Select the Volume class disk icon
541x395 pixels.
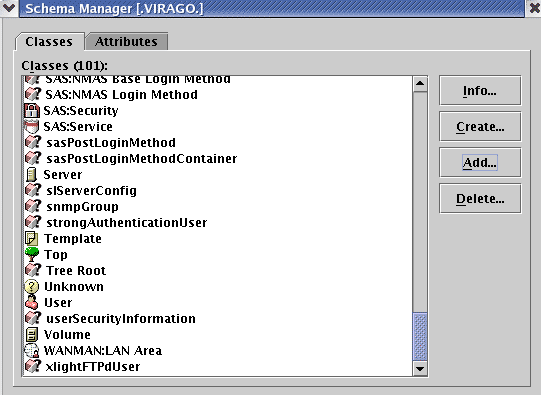(x=32, y=335)
